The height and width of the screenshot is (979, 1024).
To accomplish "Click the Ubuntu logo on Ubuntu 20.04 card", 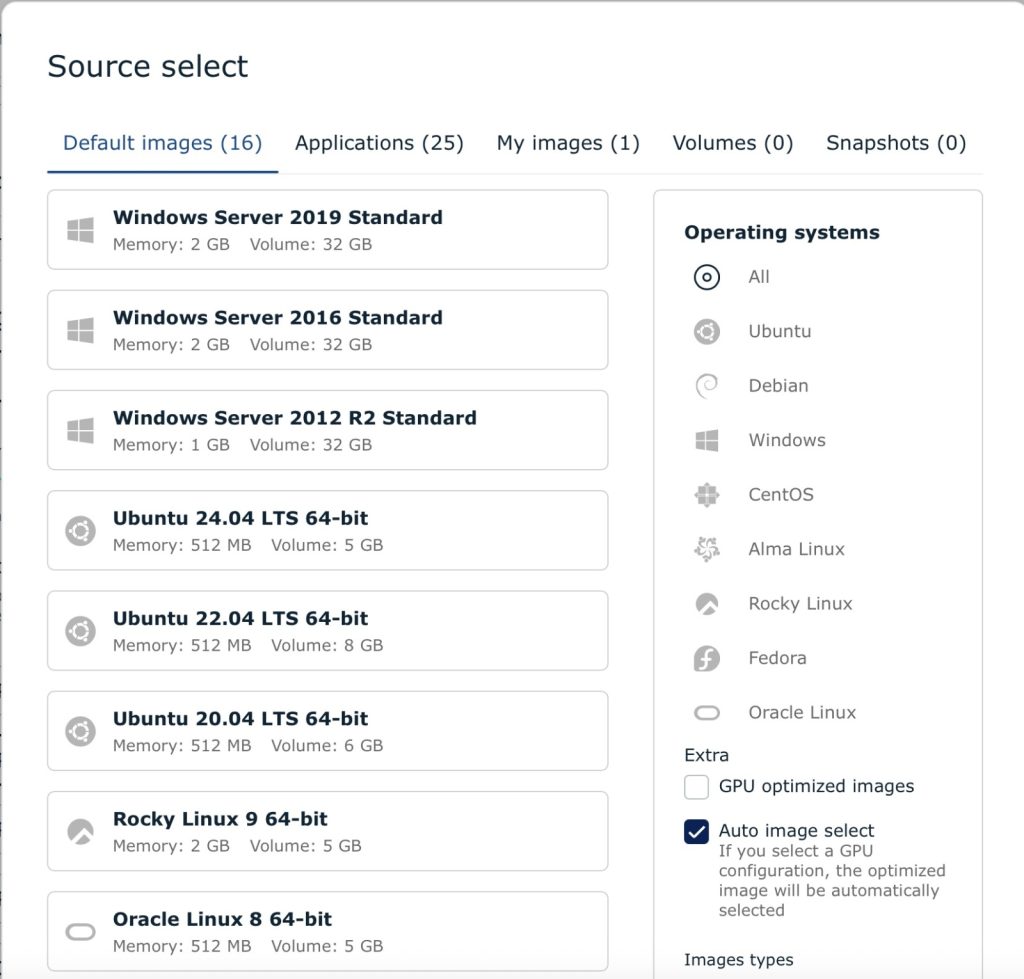I will [80, 731].
